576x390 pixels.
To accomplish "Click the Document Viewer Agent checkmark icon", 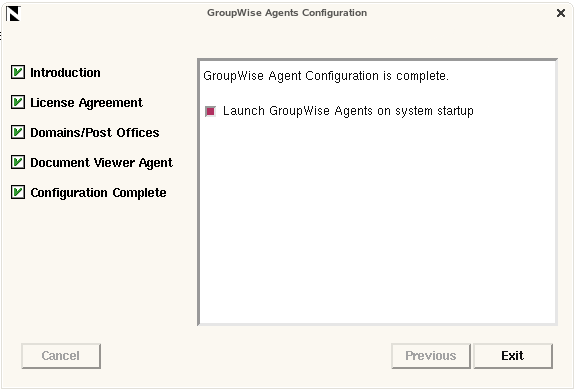I will tap(18, 162).
